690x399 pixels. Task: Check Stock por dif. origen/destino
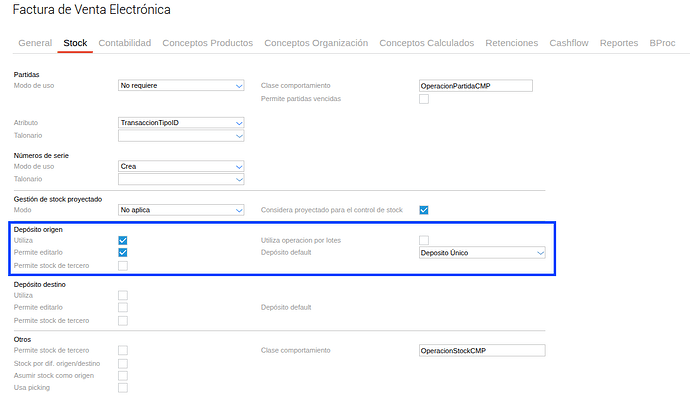point(123,363)
